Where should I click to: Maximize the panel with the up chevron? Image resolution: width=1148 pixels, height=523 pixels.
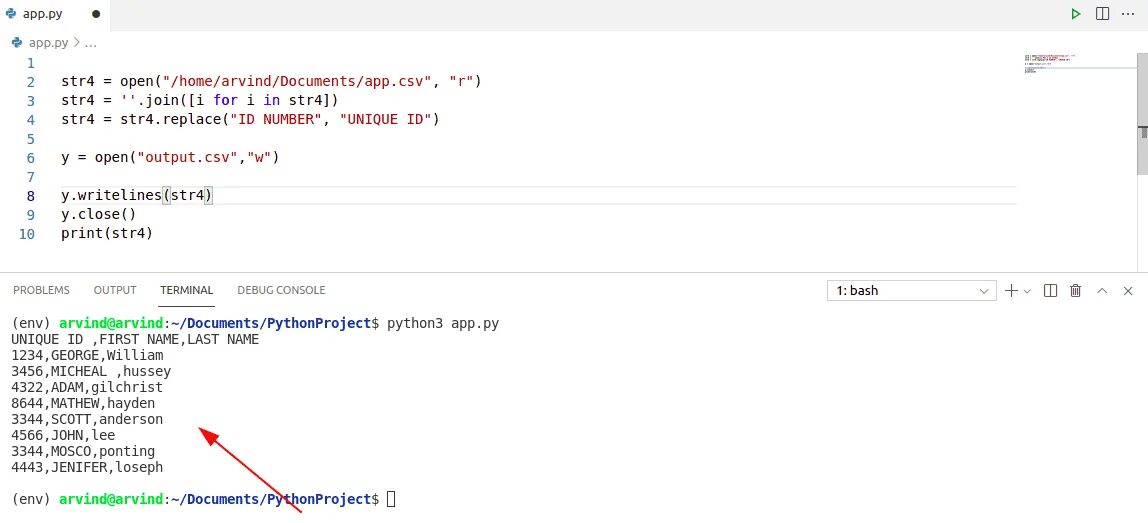[1102, 290]
